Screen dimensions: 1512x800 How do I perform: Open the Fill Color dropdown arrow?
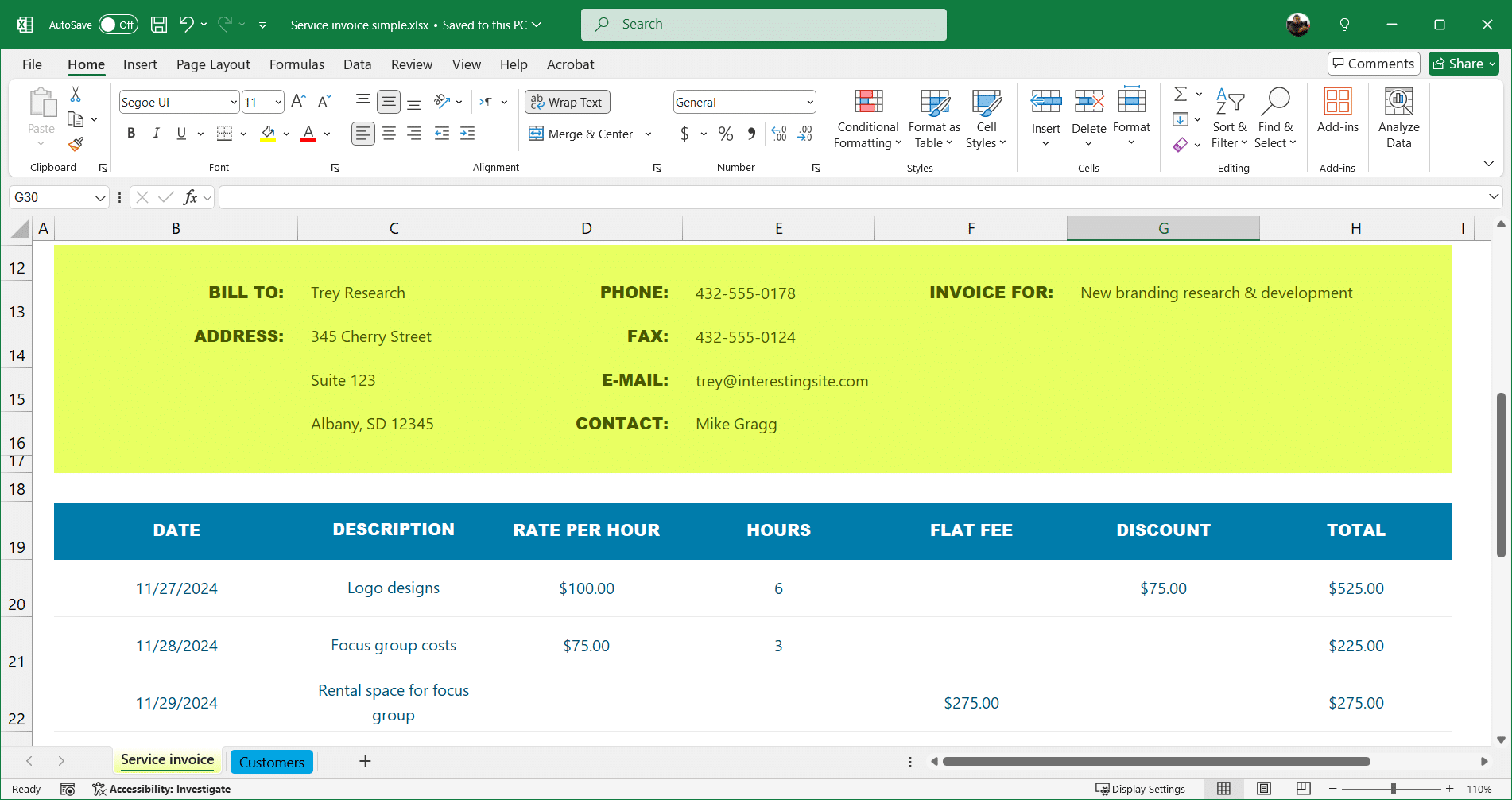click(286, 133)
